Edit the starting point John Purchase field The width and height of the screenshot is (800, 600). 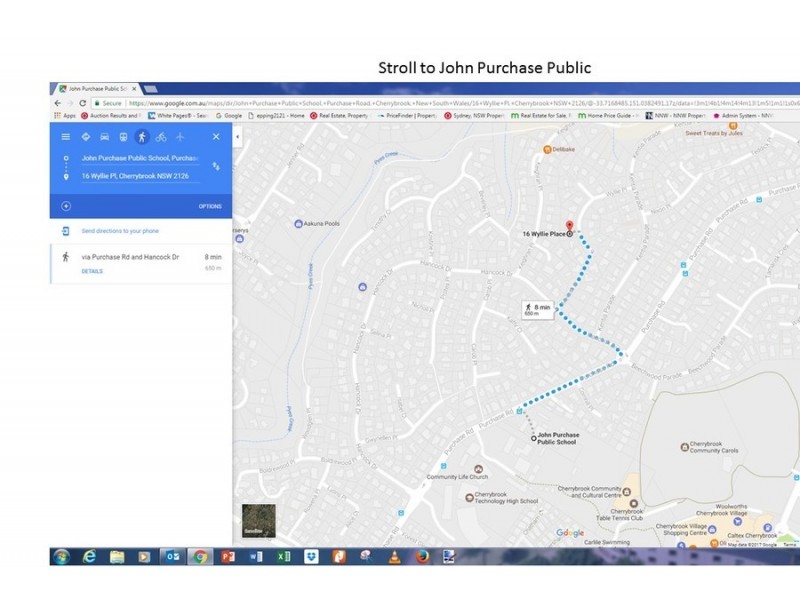tap(138, 158)
